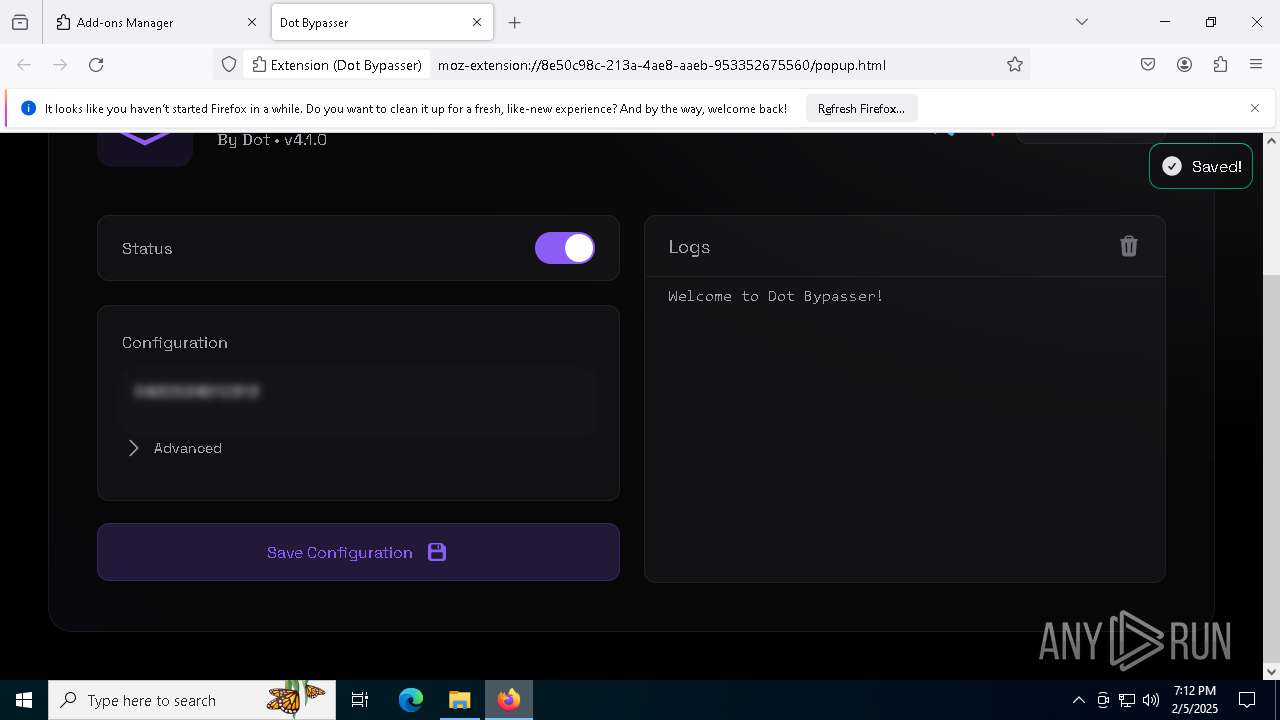Close the Dot Bypasser tab
This screenshot has height=720, width=1280.
pos(477,22)
